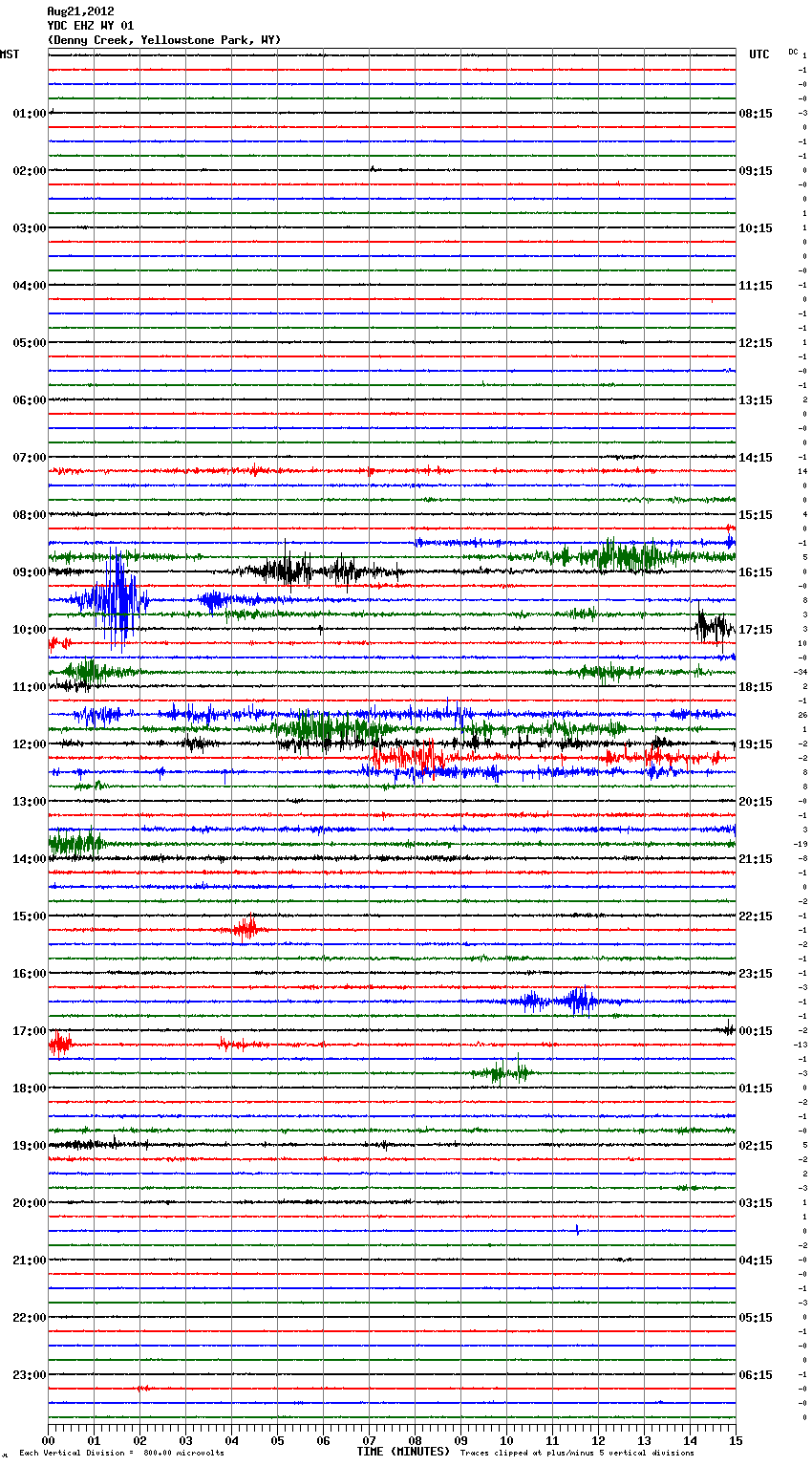
Task: Click the "Each Vertical Division = 800.00 microvolts" note
Action: [x=121, y=1453]
